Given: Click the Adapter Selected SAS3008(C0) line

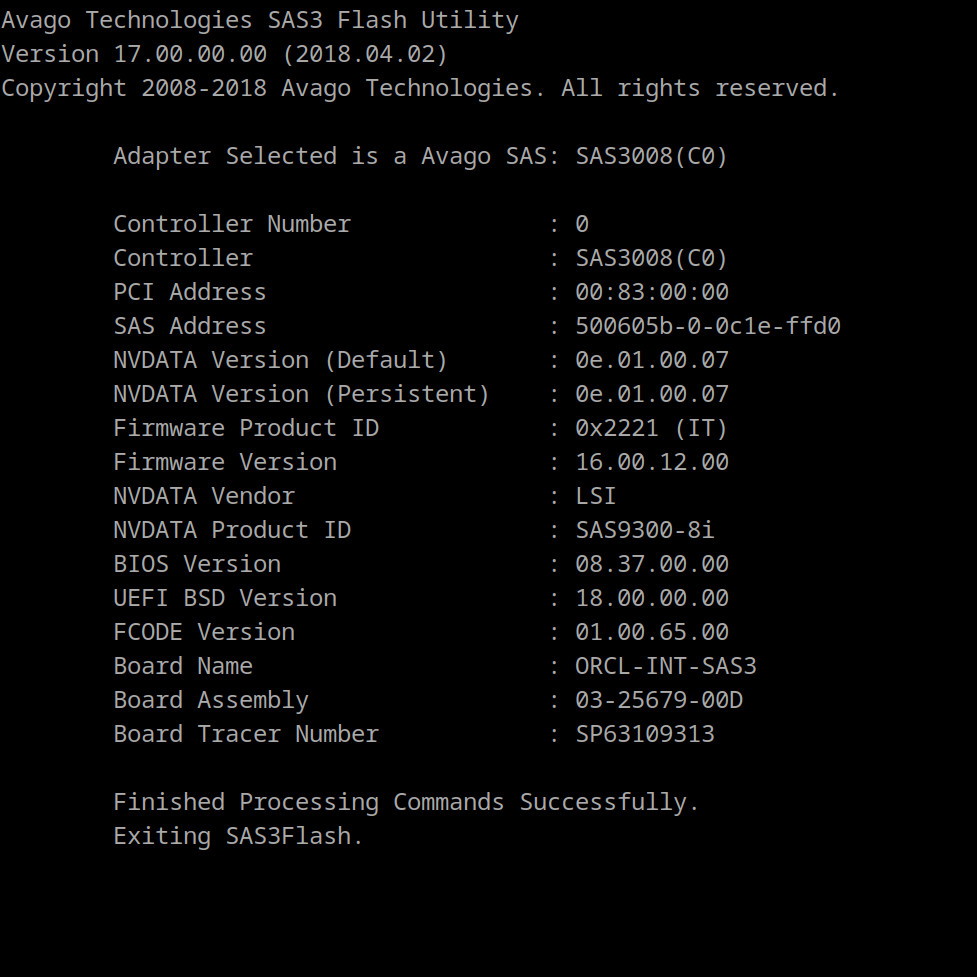Looking at the screenshot, I should [420, 156].
